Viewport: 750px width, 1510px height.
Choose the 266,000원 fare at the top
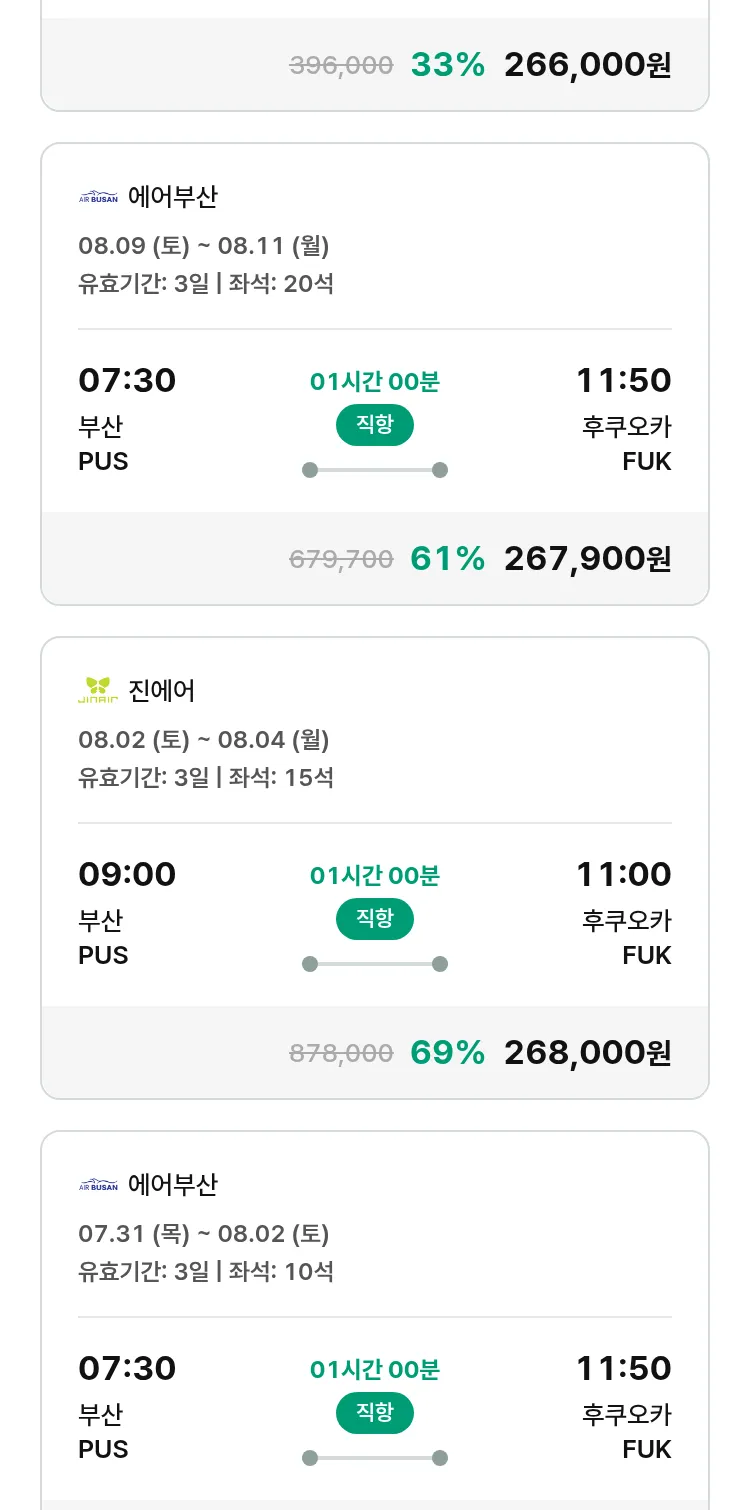click(x=587, y=65)
